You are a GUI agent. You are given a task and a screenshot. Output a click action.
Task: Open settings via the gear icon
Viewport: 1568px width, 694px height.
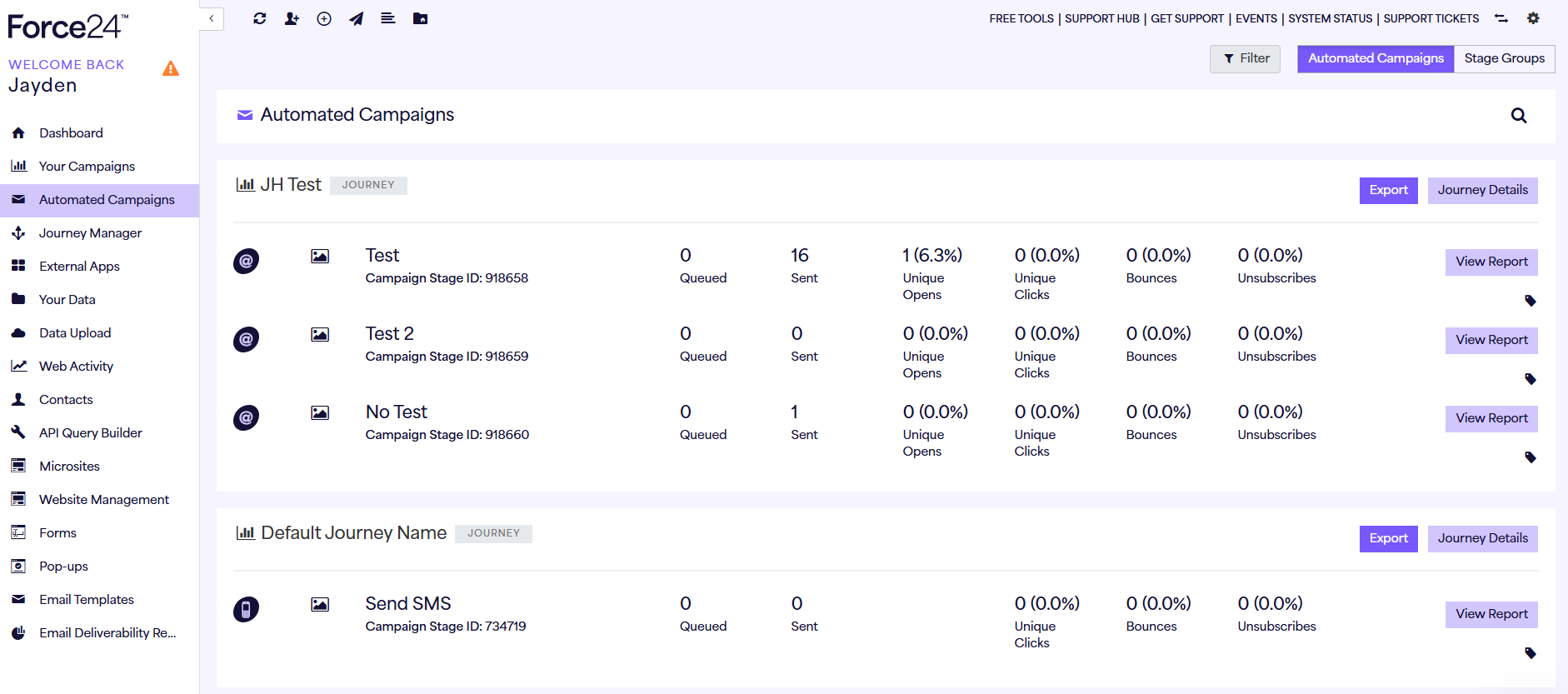click(1533, 18)
